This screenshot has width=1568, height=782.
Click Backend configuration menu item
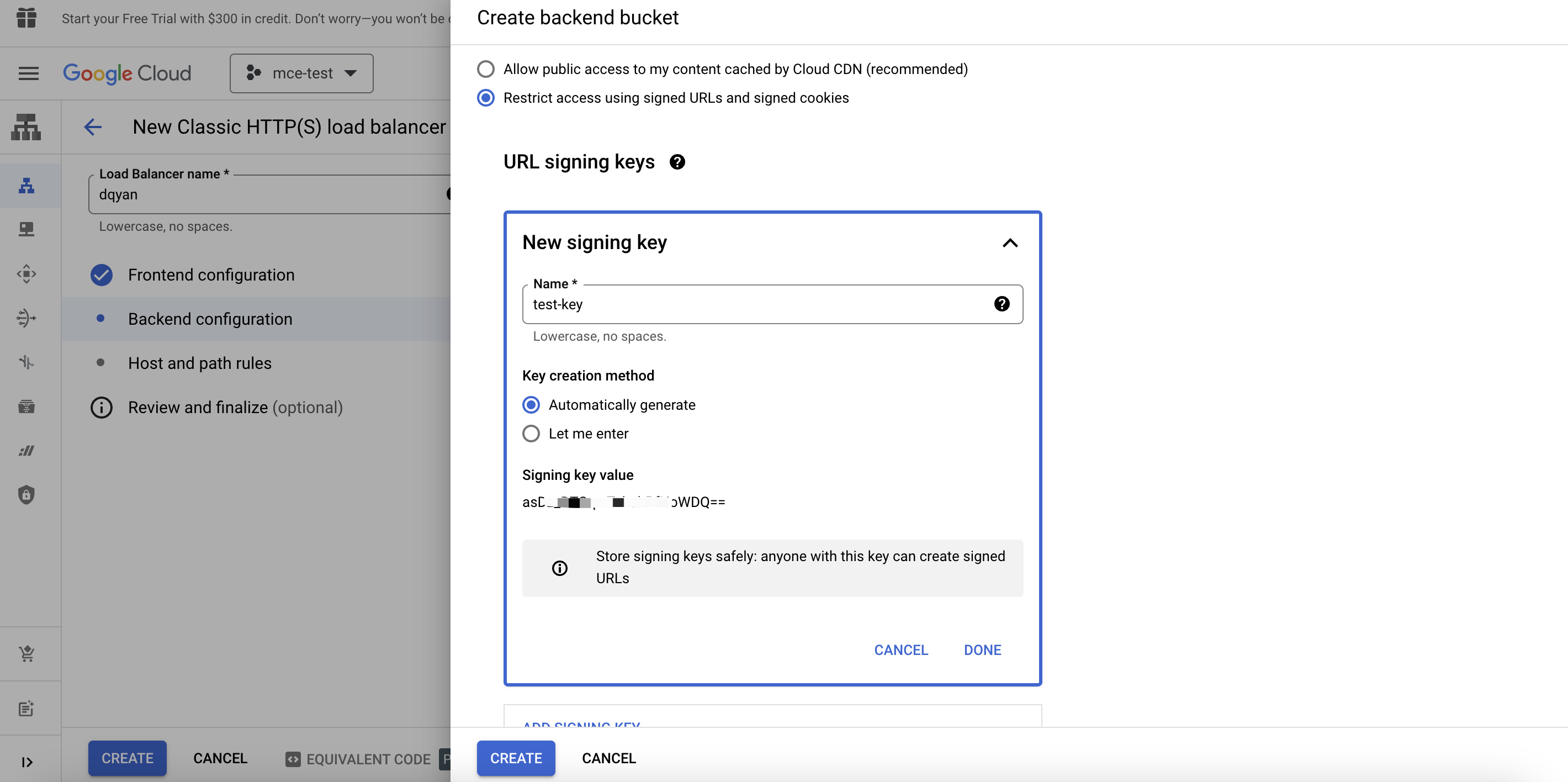pyautogui.click(x=210, y=318)
